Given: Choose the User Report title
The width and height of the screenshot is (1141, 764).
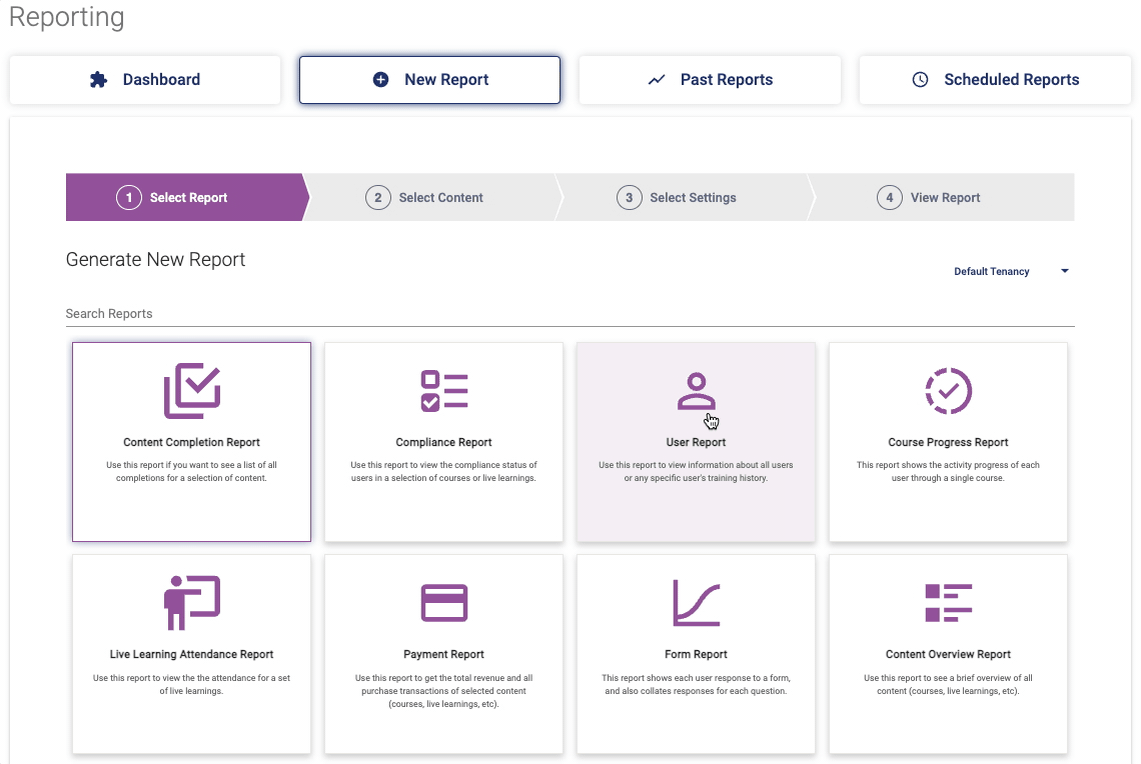Looking at the screenshot, I should [696, 442].
